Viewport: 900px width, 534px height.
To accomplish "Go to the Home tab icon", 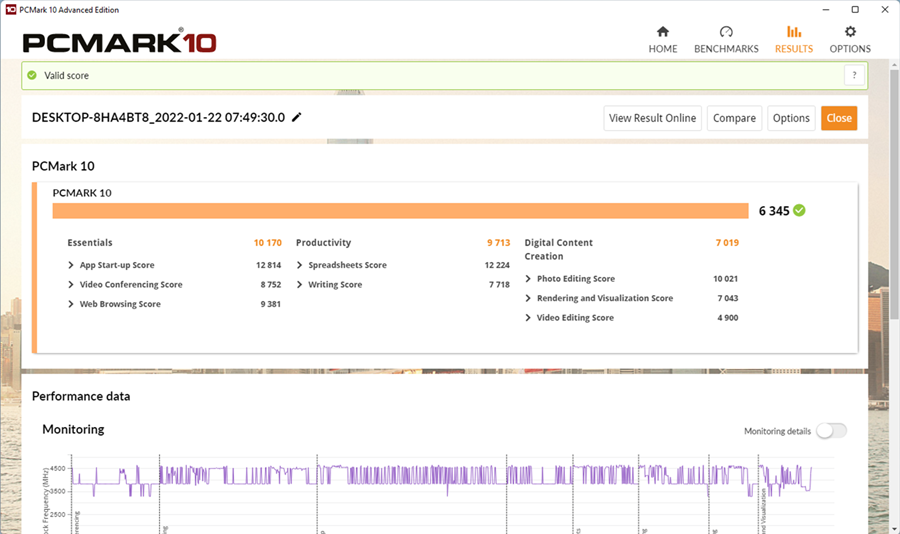I will (663, 32).
